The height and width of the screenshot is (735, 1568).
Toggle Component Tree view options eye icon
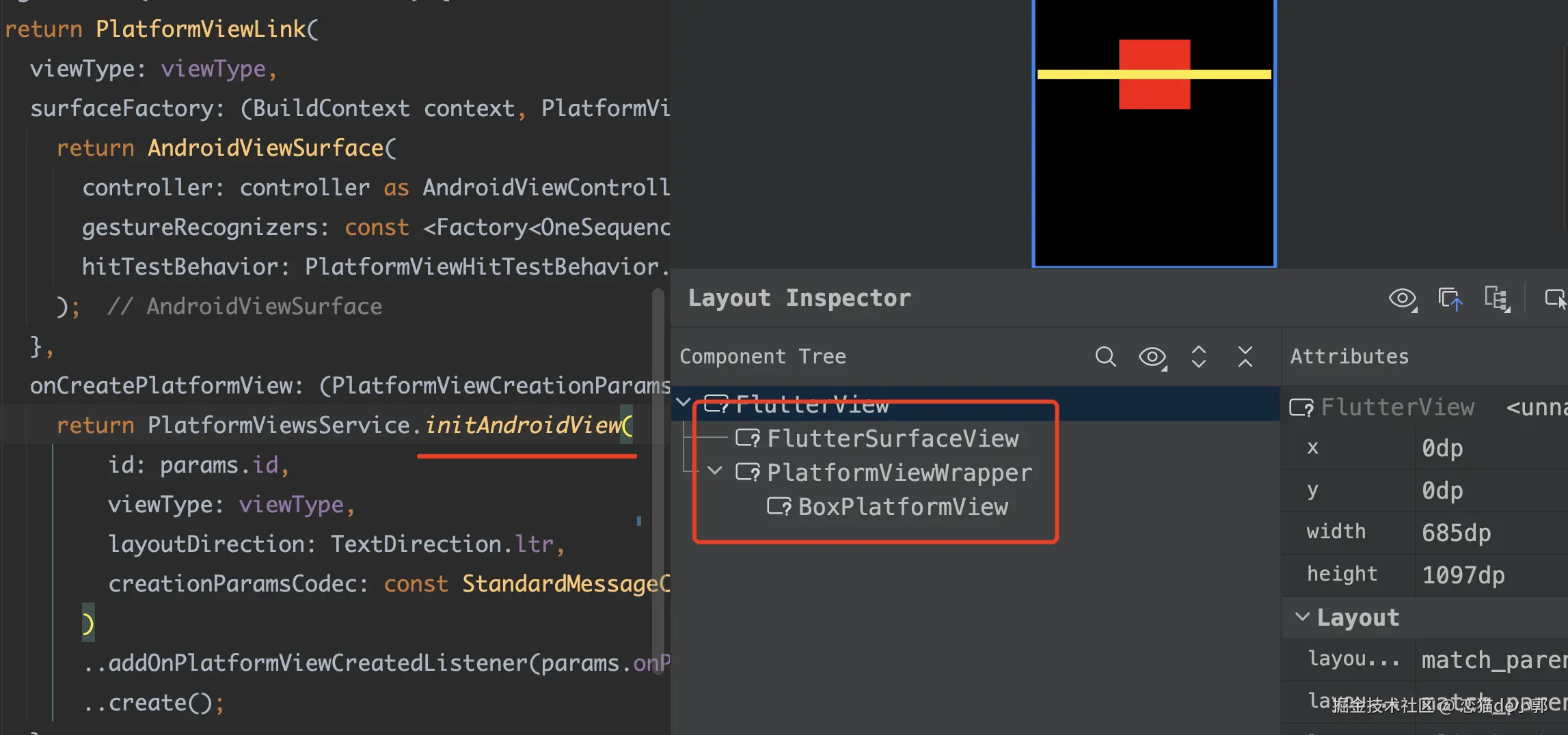pos(1152,357)
